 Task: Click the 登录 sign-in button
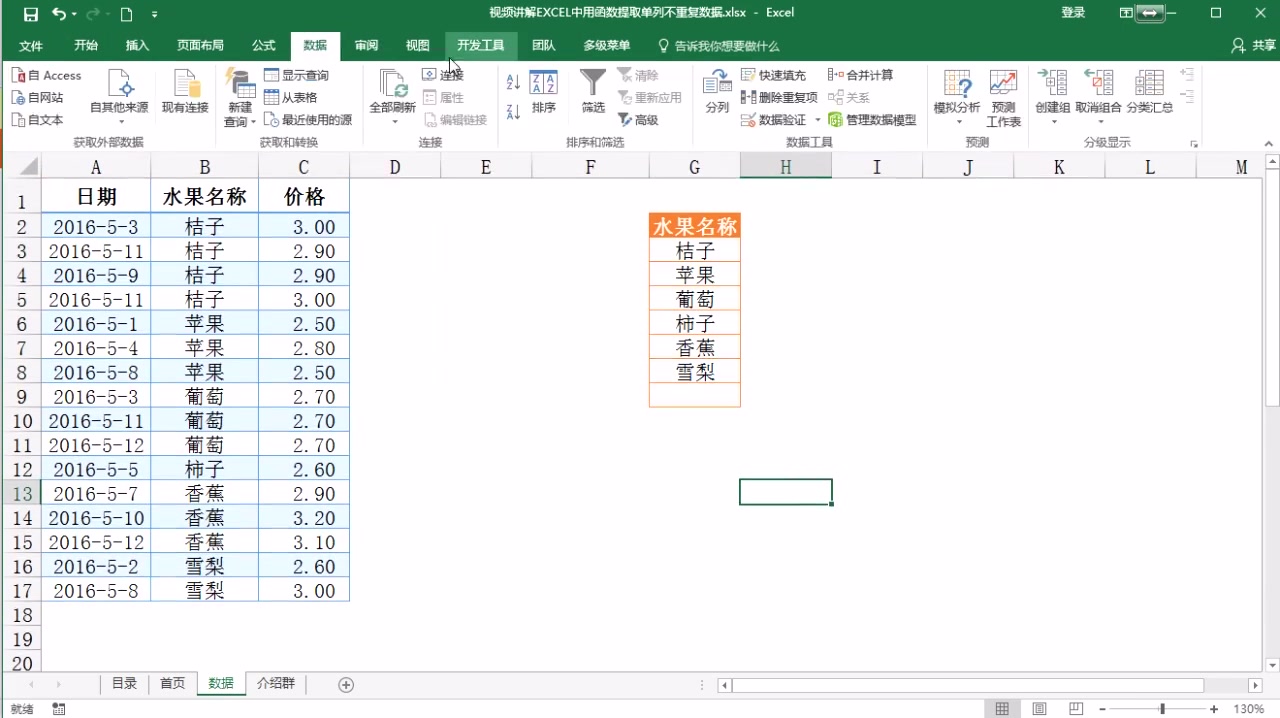pos(1072,13)
